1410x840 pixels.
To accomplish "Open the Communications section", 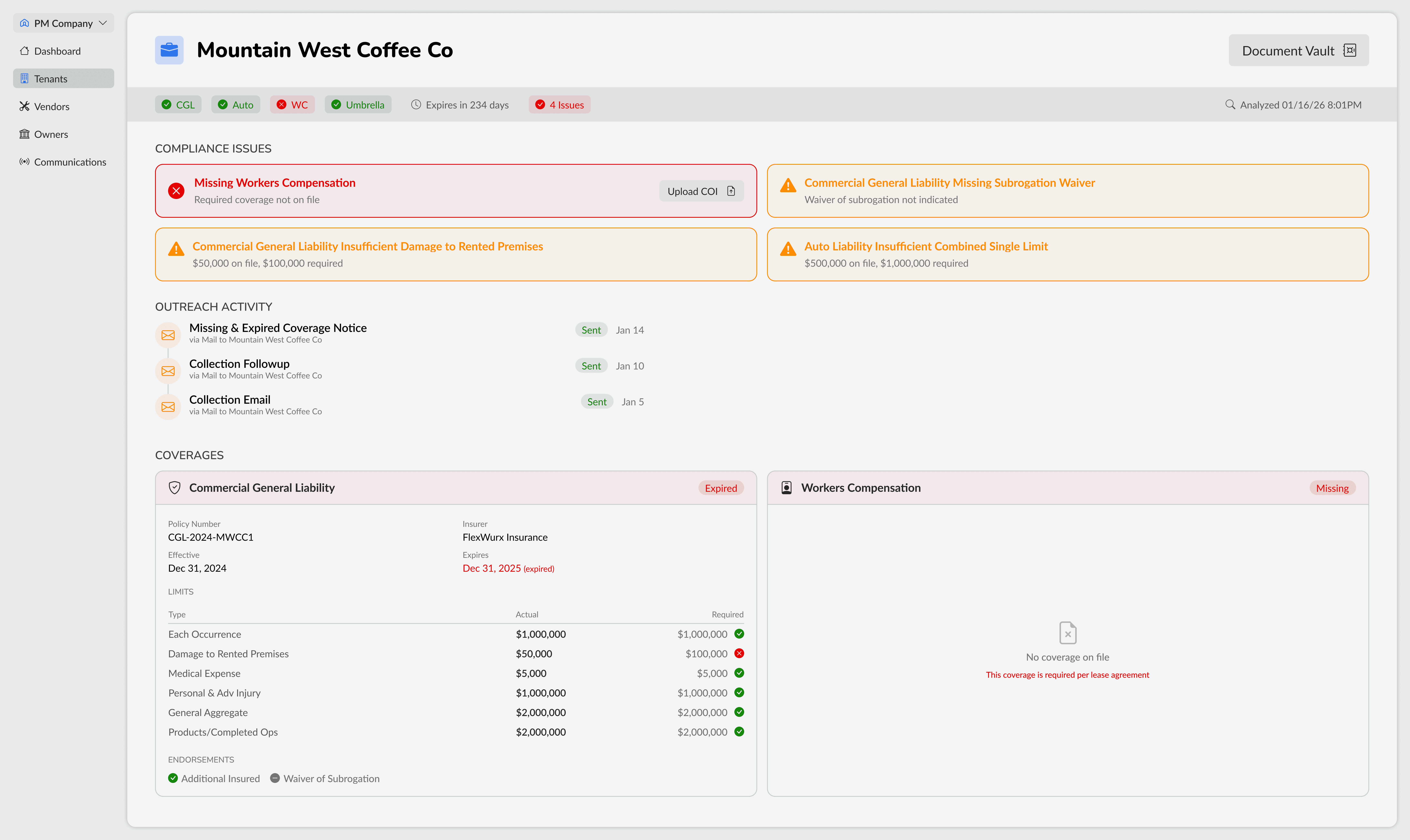I will coord(70,162).
